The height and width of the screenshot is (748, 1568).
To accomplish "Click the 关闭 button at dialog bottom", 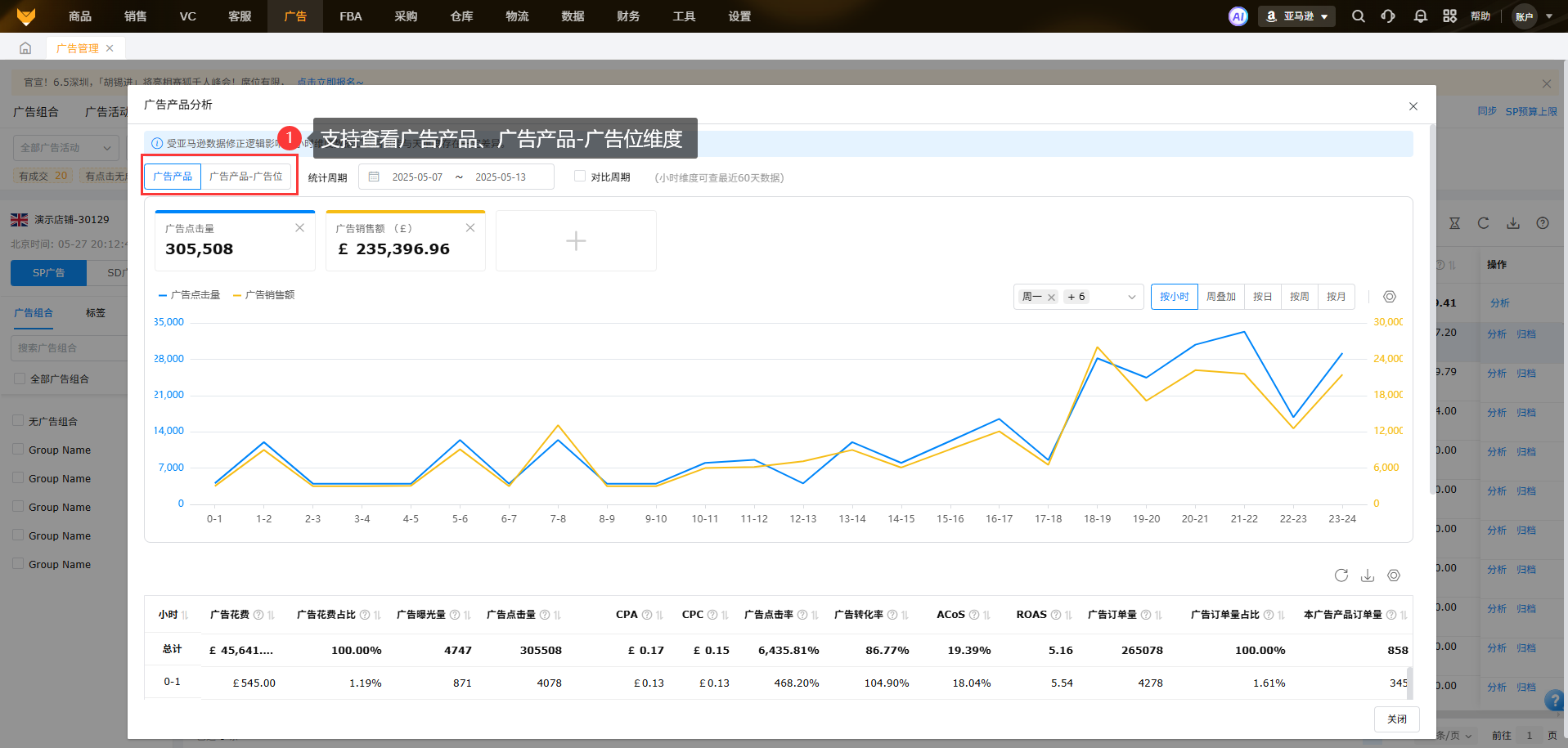I will pyautogui.click(x=1396, y=719).
